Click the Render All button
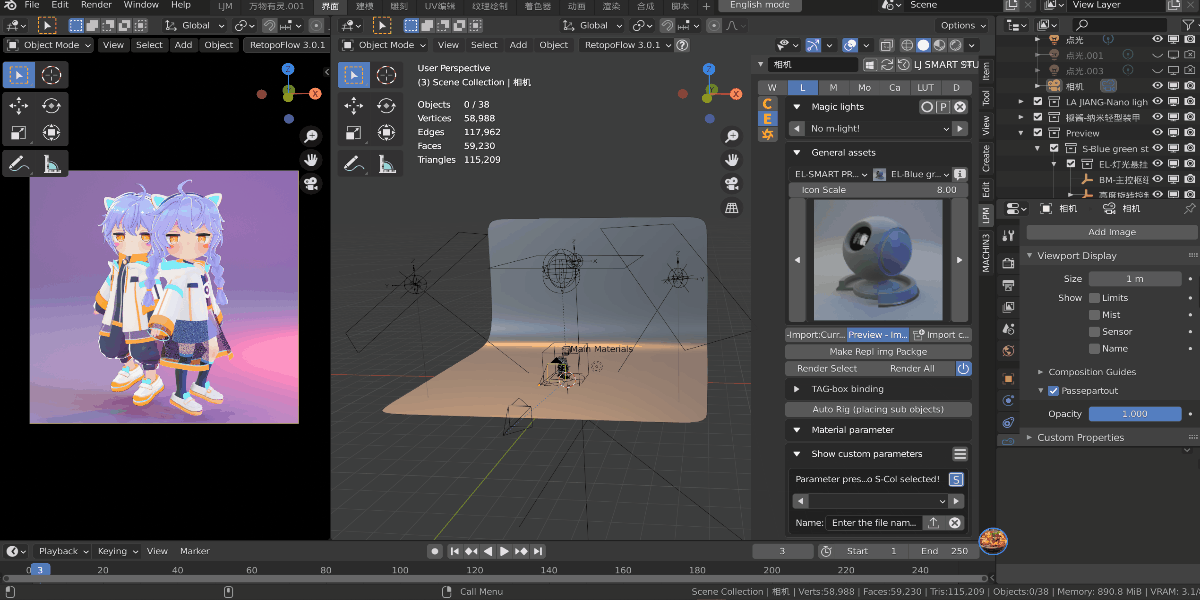Viewport: 1200px width, 600px height. [x=912, y=369]
